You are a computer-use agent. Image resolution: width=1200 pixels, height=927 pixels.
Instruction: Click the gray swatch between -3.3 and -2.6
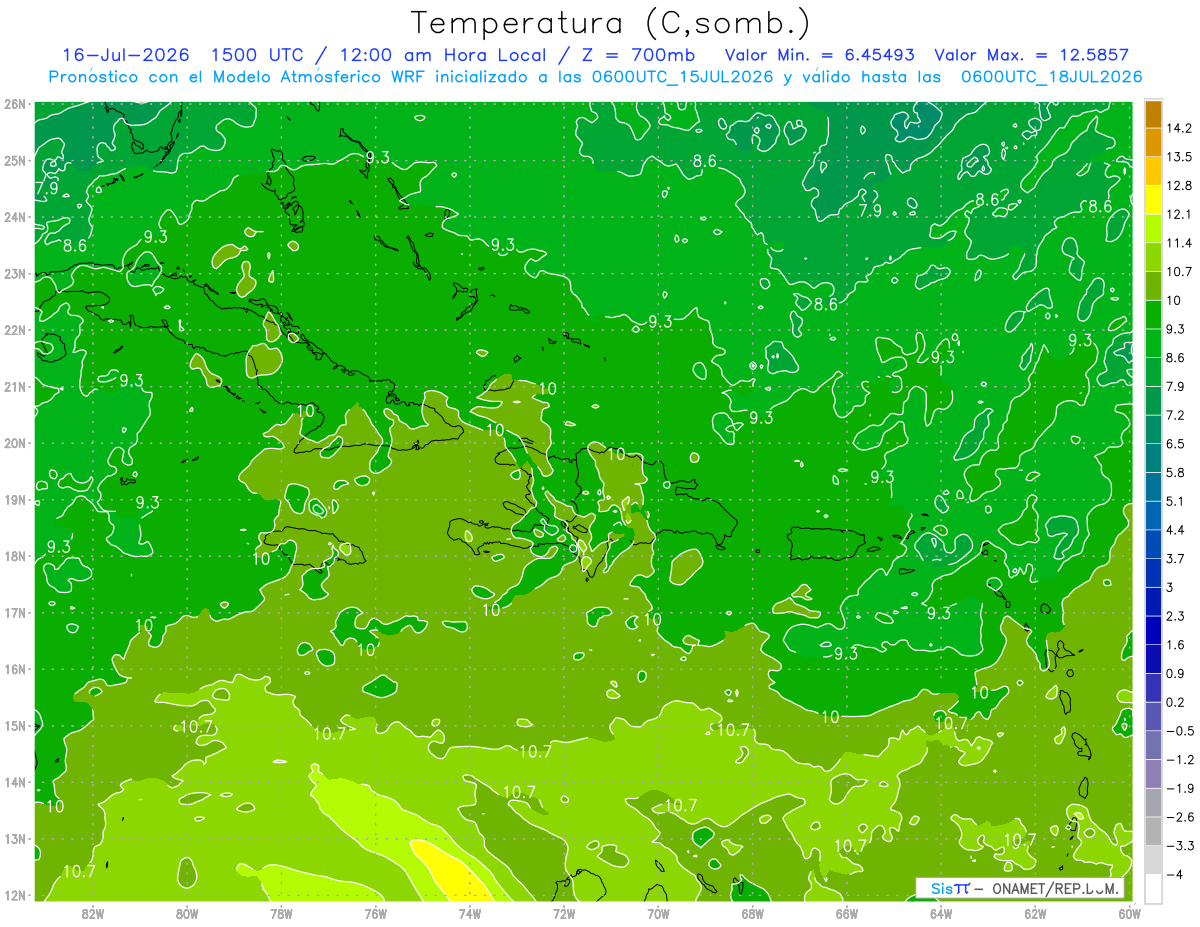click(1152, 831)
